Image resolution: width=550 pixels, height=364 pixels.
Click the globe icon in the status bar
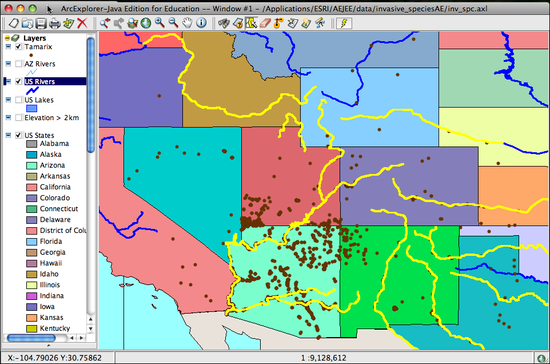(542, 358)
